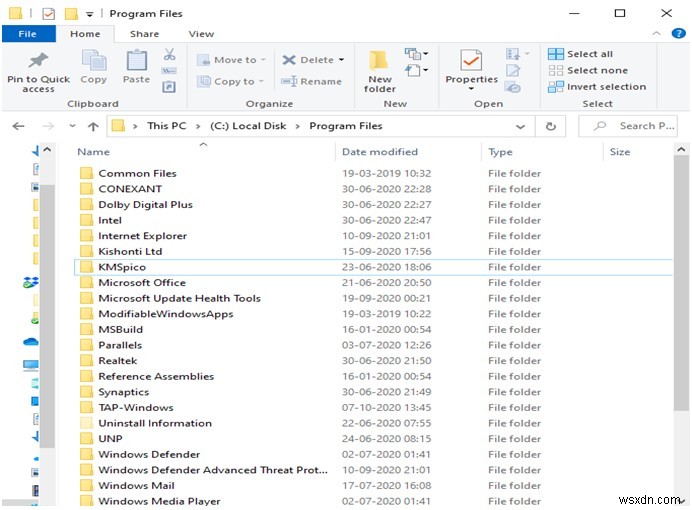Click This PC in address bar
The height and width of the screenshot is (510, 692).
[x=167, y=126]
